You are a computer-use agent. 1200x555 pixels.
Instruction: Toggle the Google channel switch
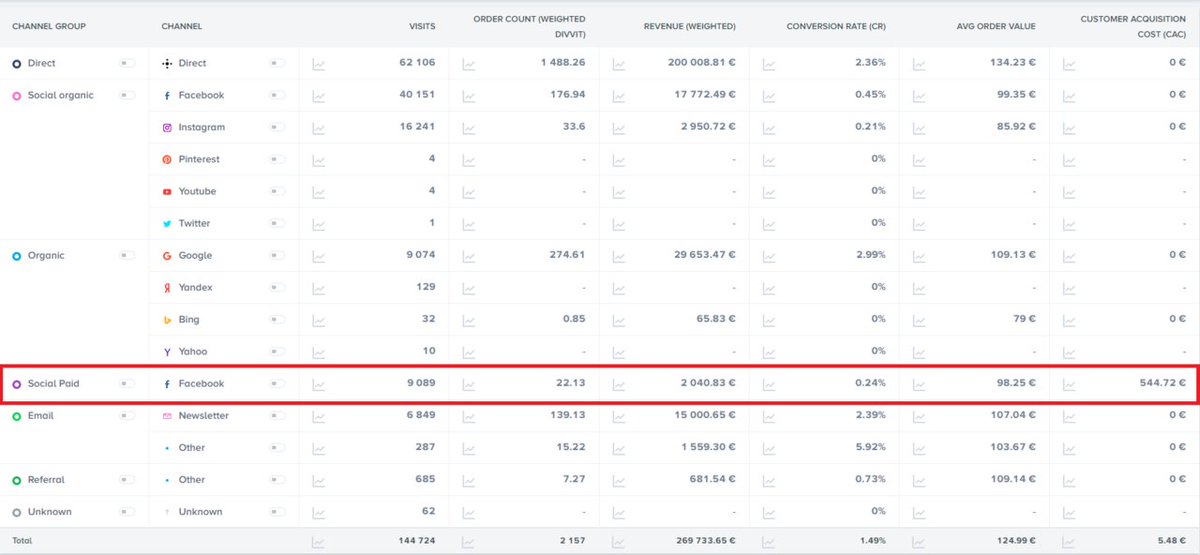click(277, 255)
